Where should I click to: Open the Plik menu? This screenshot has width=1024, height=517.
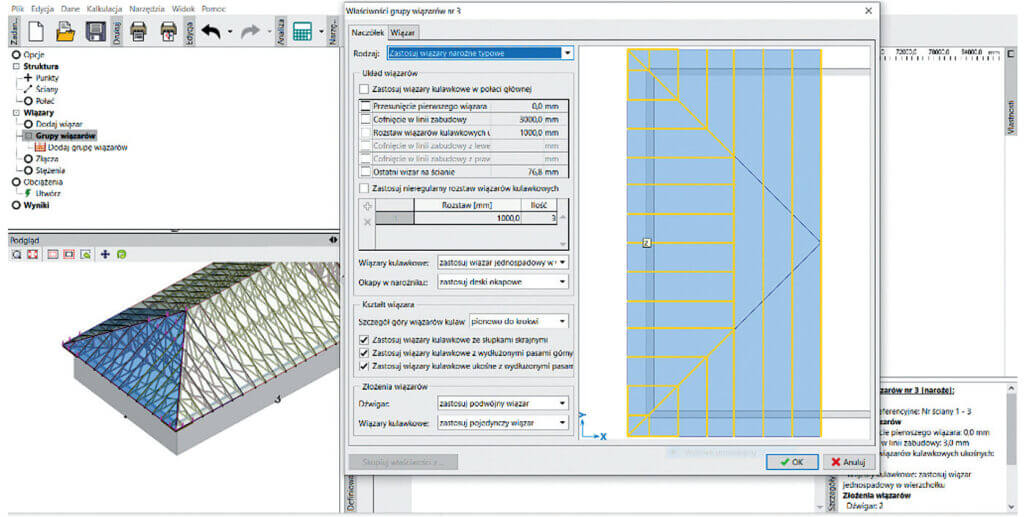tap(18, 9)
